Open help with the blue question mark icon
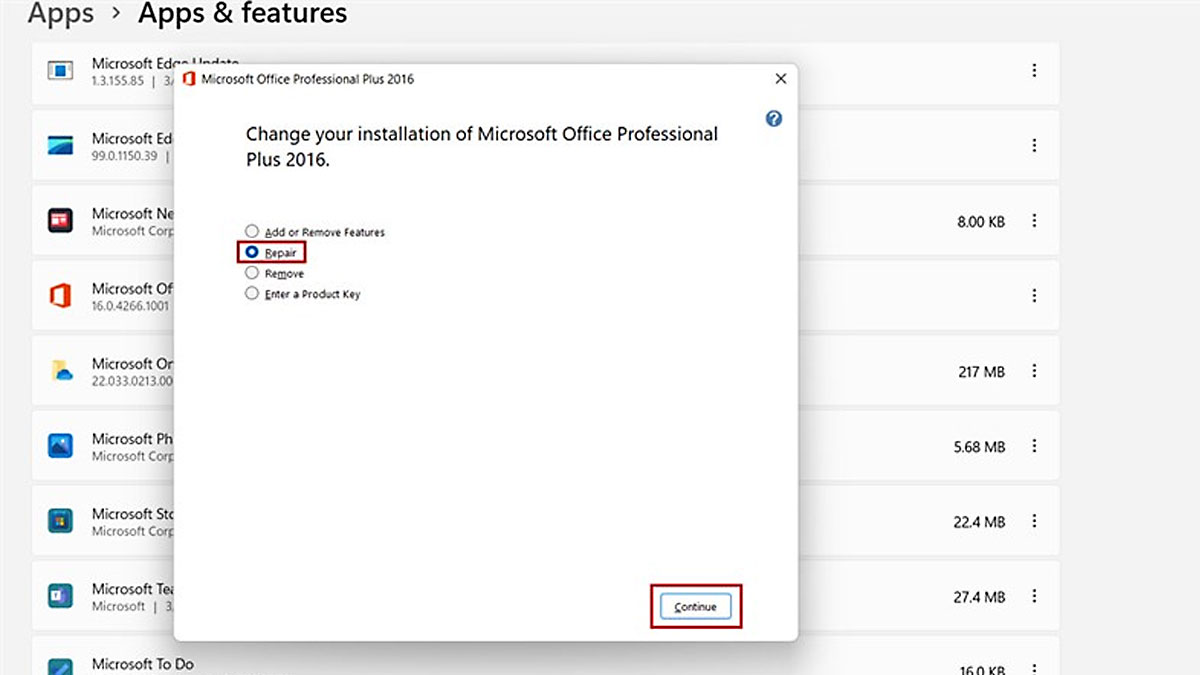 pos(773,118)
